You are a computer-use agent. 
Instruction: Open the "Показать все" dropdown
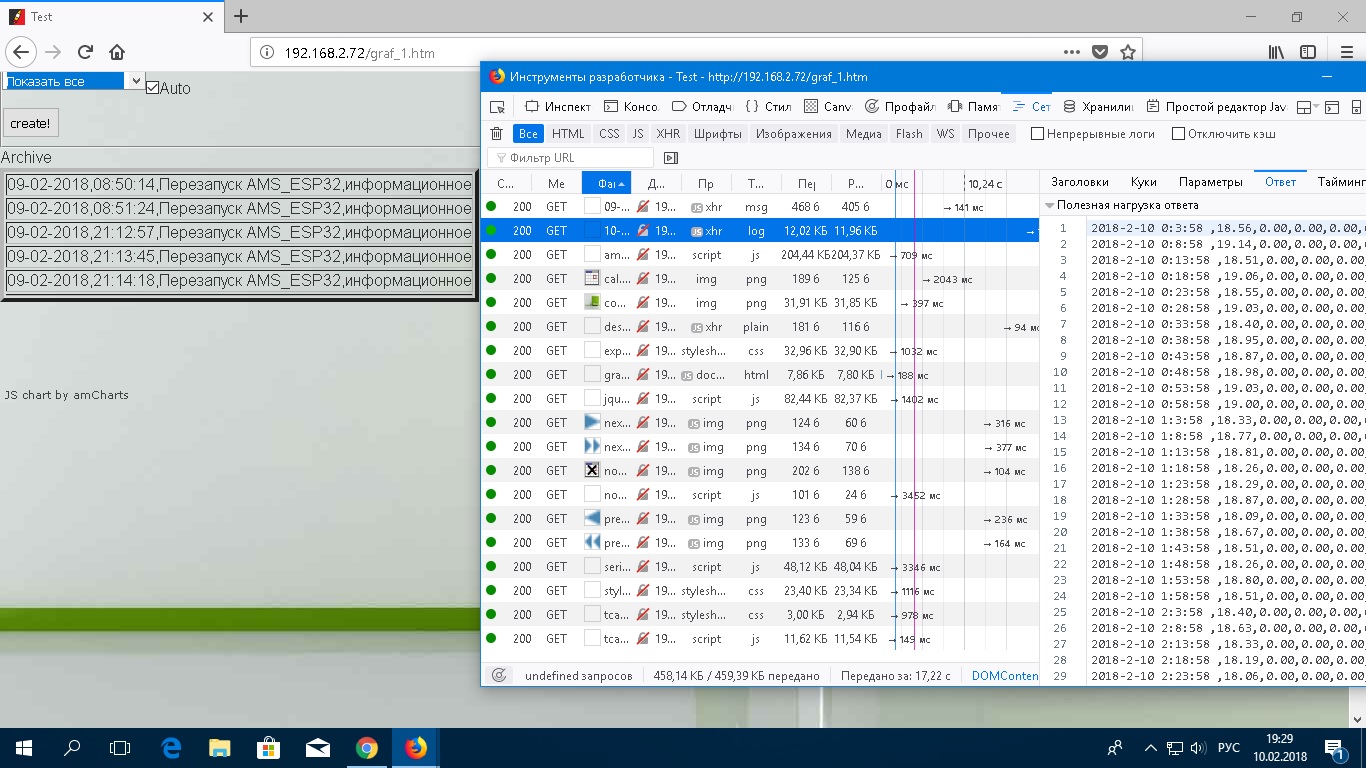click(x=75, y=81)
